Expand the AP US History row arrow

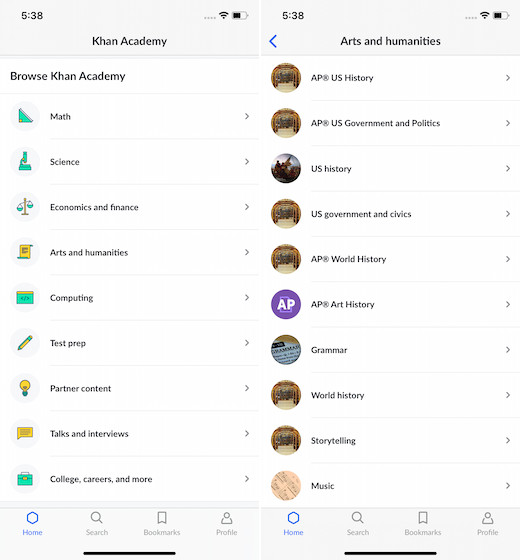(508, 78)
